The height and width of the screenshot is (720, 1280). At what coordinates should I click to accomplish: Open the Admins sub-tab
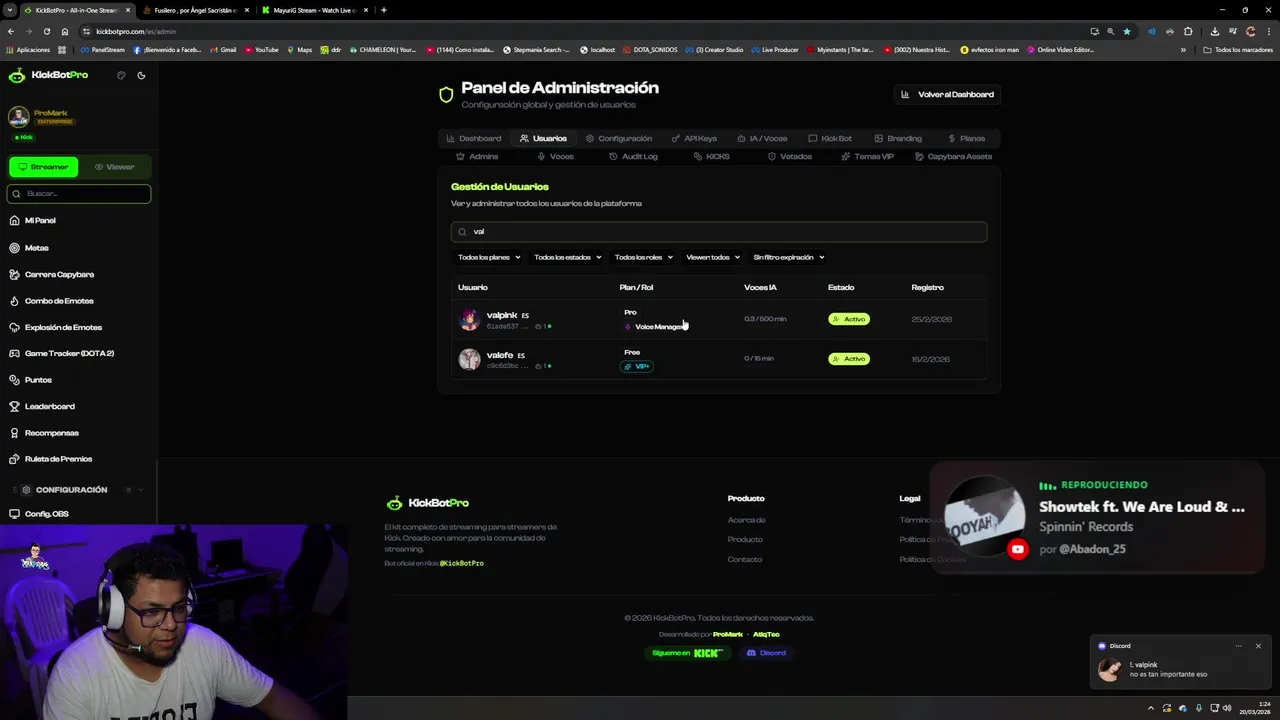coord(477,156)
